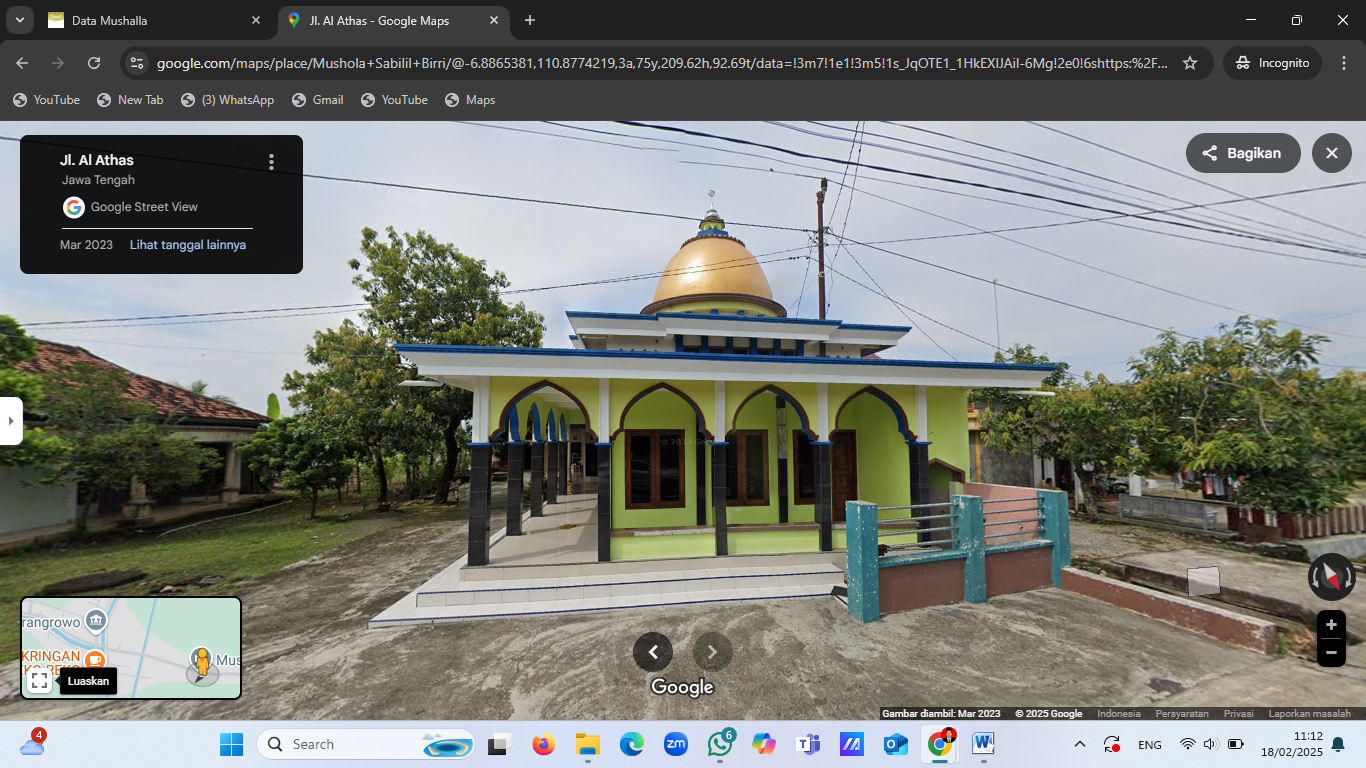Open the WhatsApp bookmark
The image size is (1366, 768).
[x=227, y=100]
